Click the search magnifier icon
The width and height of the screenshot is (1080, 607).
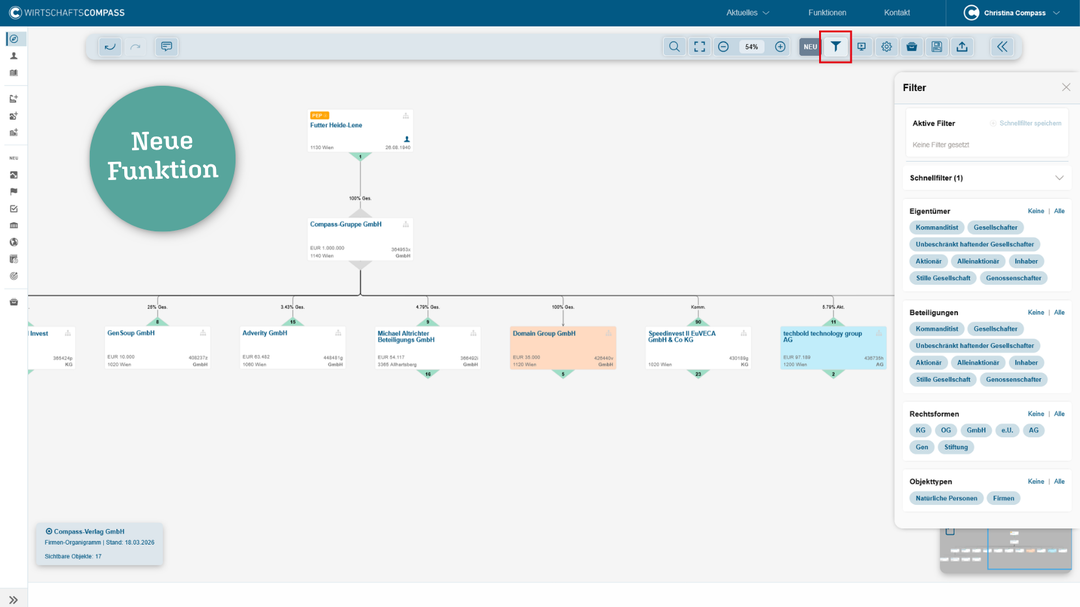pos(674,47)
